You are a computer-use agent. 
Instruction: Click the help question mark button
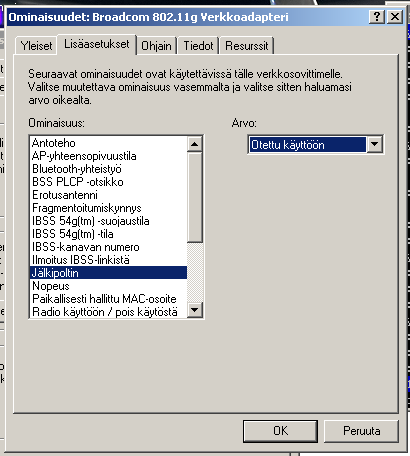(377, 17)
